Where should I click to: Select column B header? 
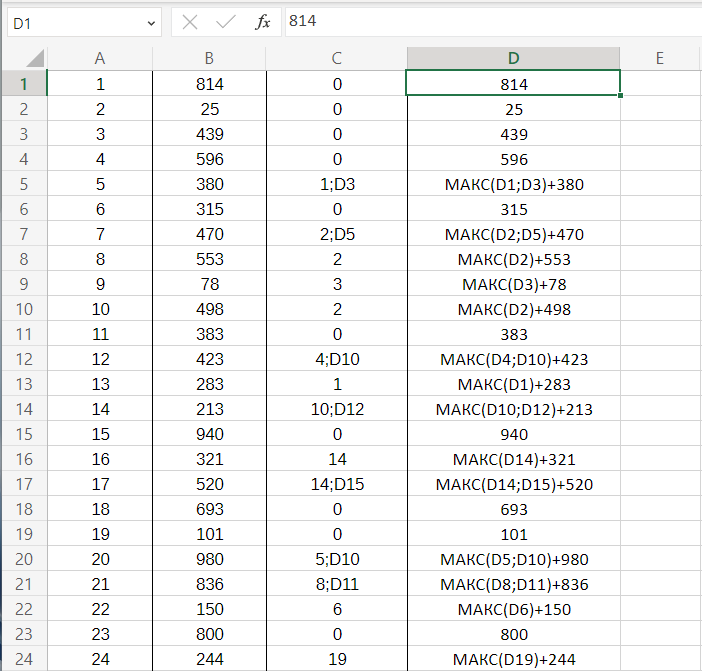pos(209,58)
